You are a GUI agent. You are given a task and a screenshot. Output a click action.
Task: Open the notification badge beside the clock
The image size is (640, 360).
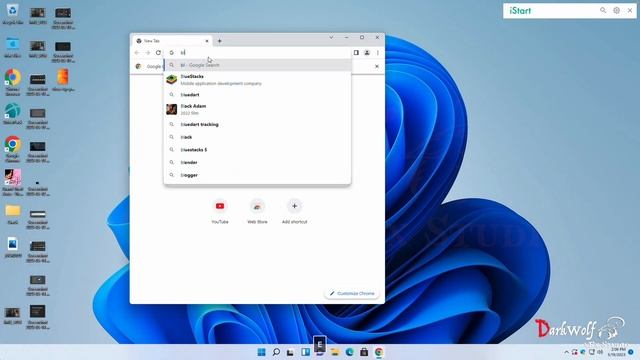631,352
